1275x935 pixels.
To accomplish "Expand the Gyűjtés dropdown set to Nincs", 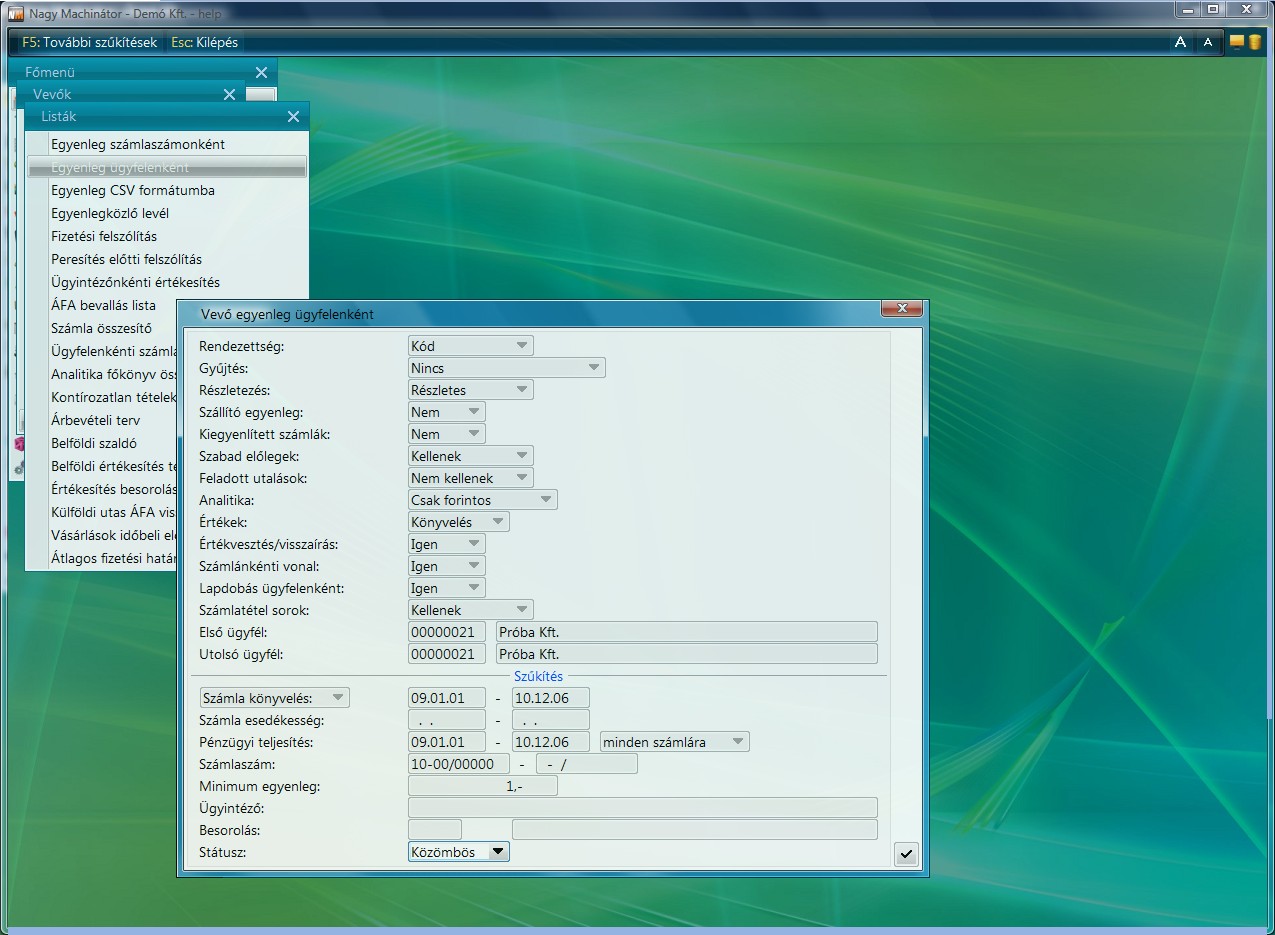I will tap(506, 368).
